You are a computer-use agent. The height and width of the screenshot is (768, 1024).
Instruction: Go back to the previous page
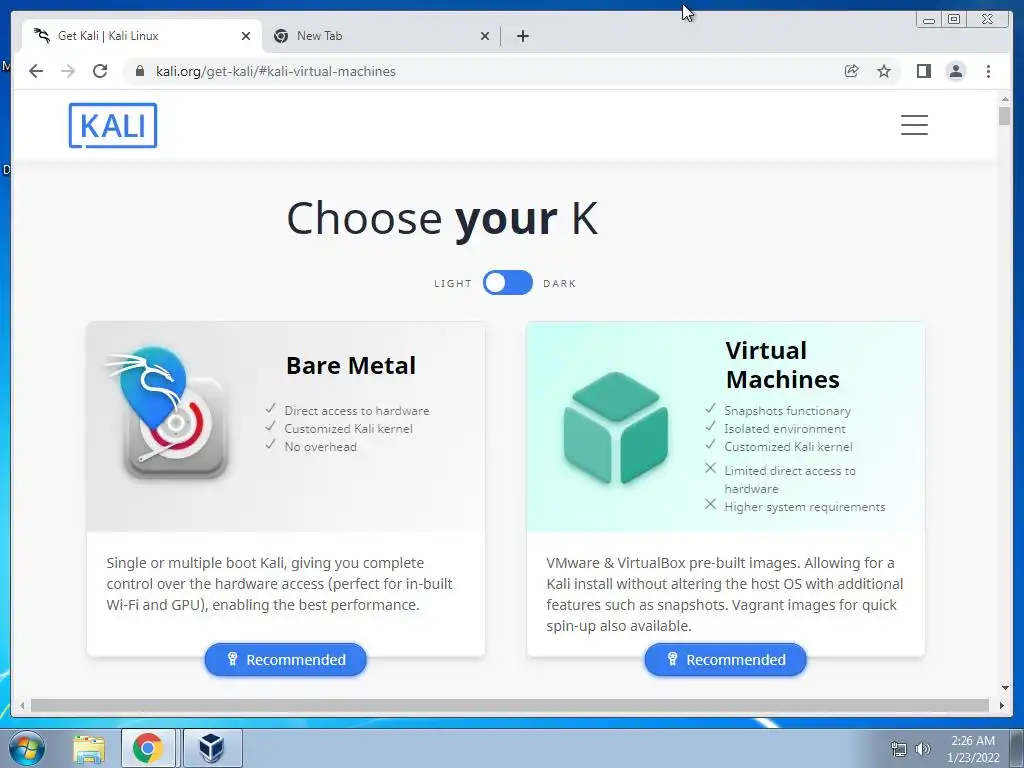pos(36,71)
